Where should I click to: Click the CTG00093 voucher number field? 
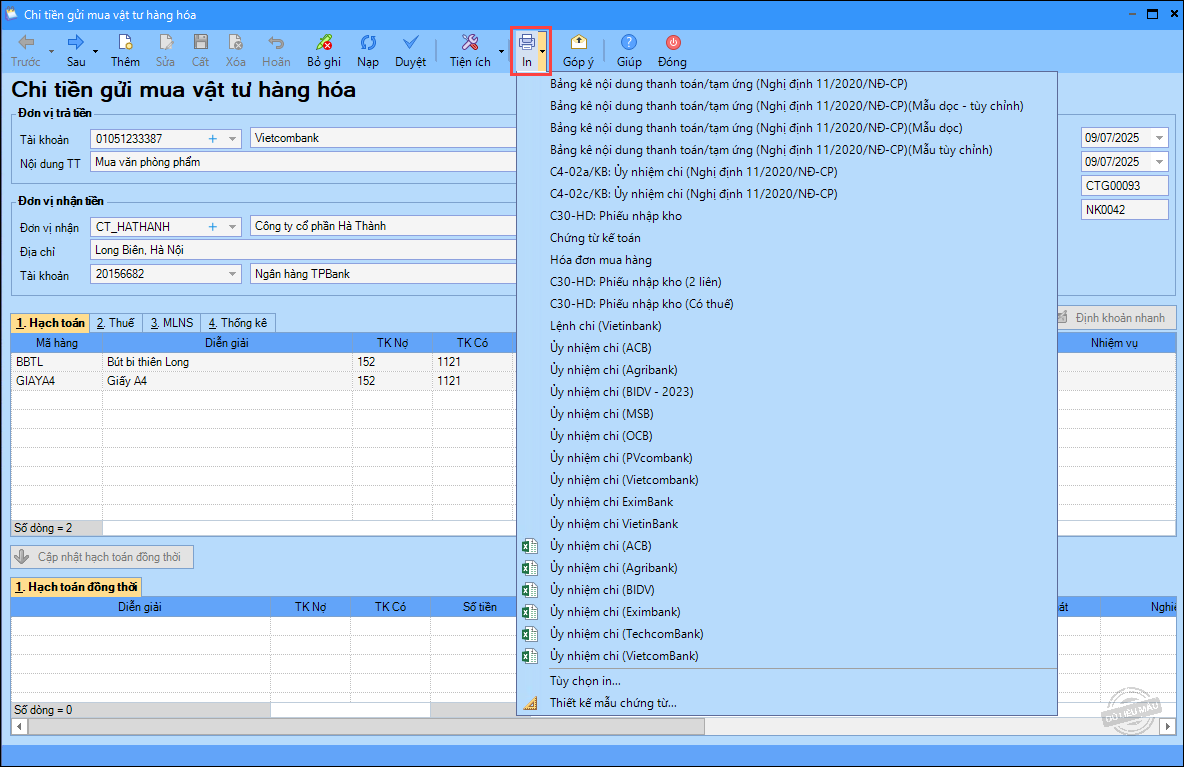coord(1124,186)
